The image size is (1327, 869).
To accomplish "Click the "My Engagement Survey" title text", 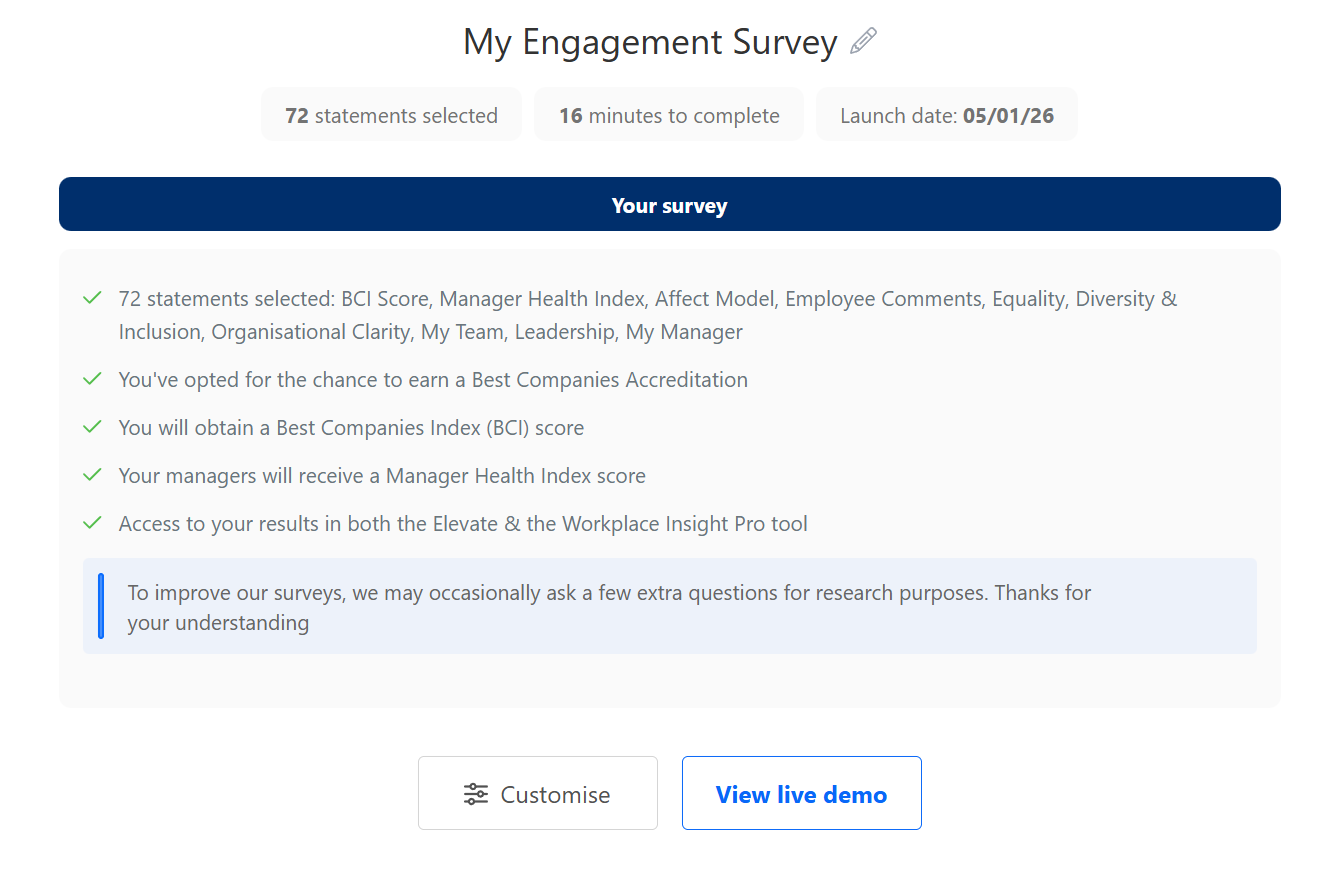I will point(650,43).
